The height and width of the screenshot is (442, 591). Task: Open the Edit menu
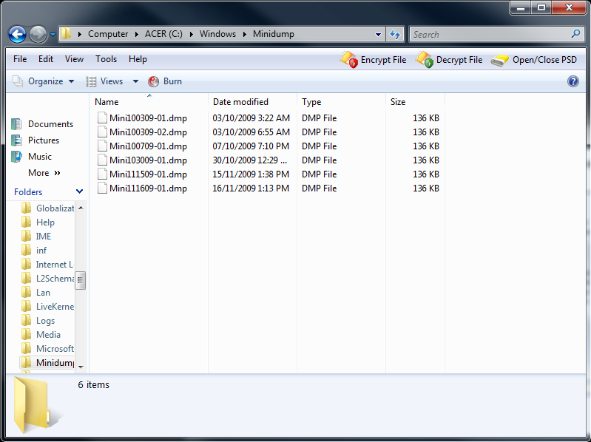[x=46, y=59]
